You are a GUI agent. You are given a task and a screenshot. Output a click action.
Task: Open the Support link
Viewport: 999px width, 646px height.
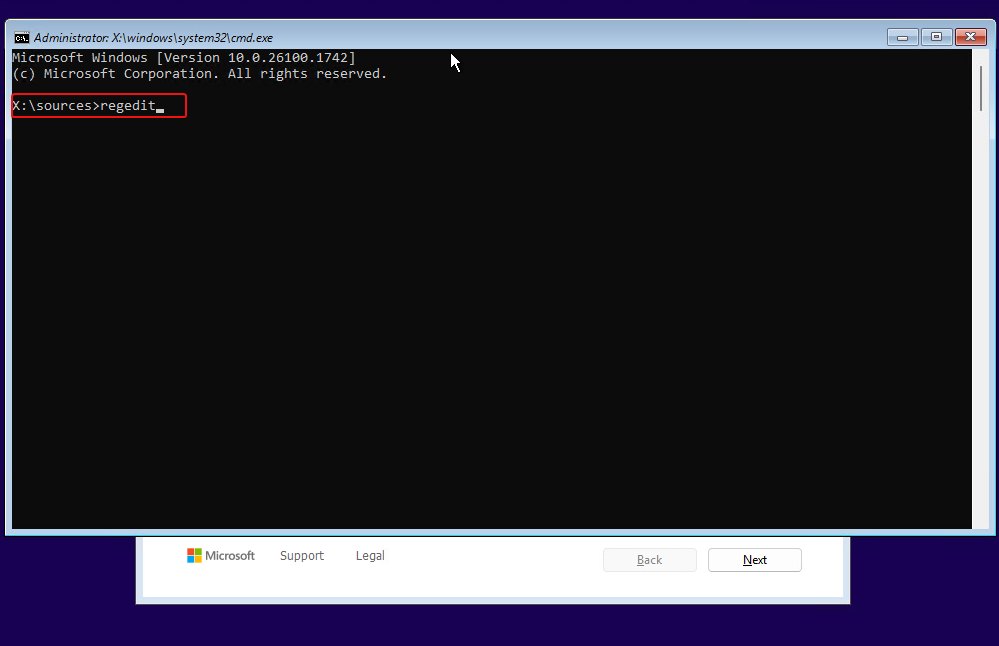pos(302,556)
